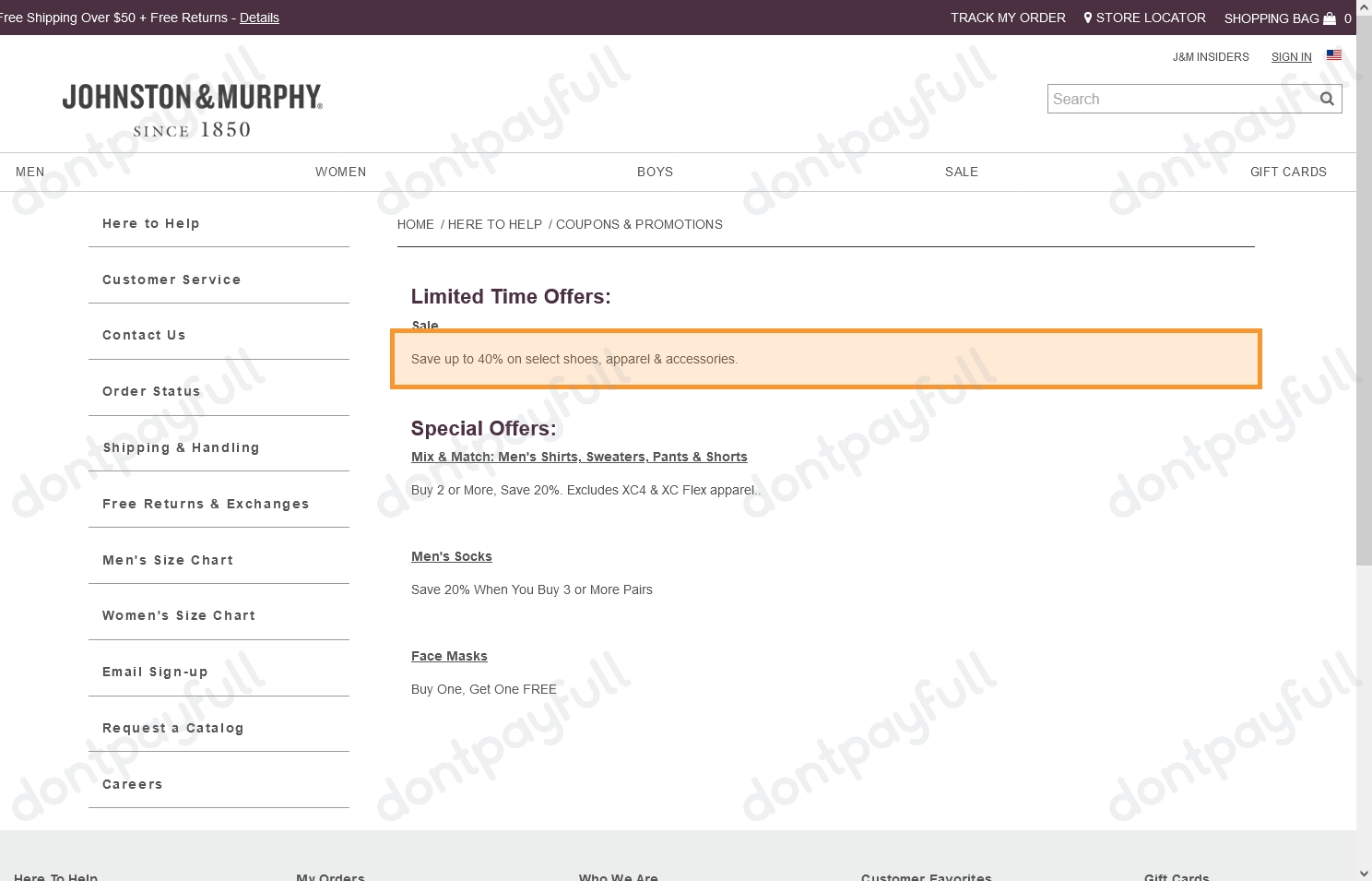Click the Limited Time Offers heading

tap(511, 296)
